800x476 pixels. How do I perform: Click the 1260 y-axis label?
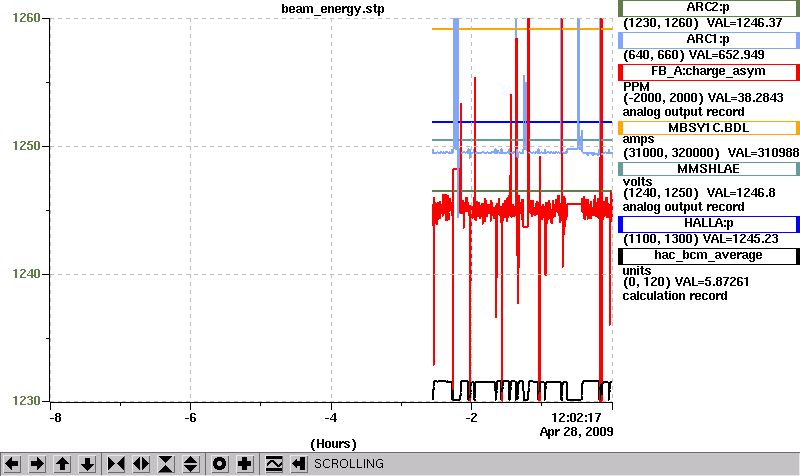[x=26, y=18]
